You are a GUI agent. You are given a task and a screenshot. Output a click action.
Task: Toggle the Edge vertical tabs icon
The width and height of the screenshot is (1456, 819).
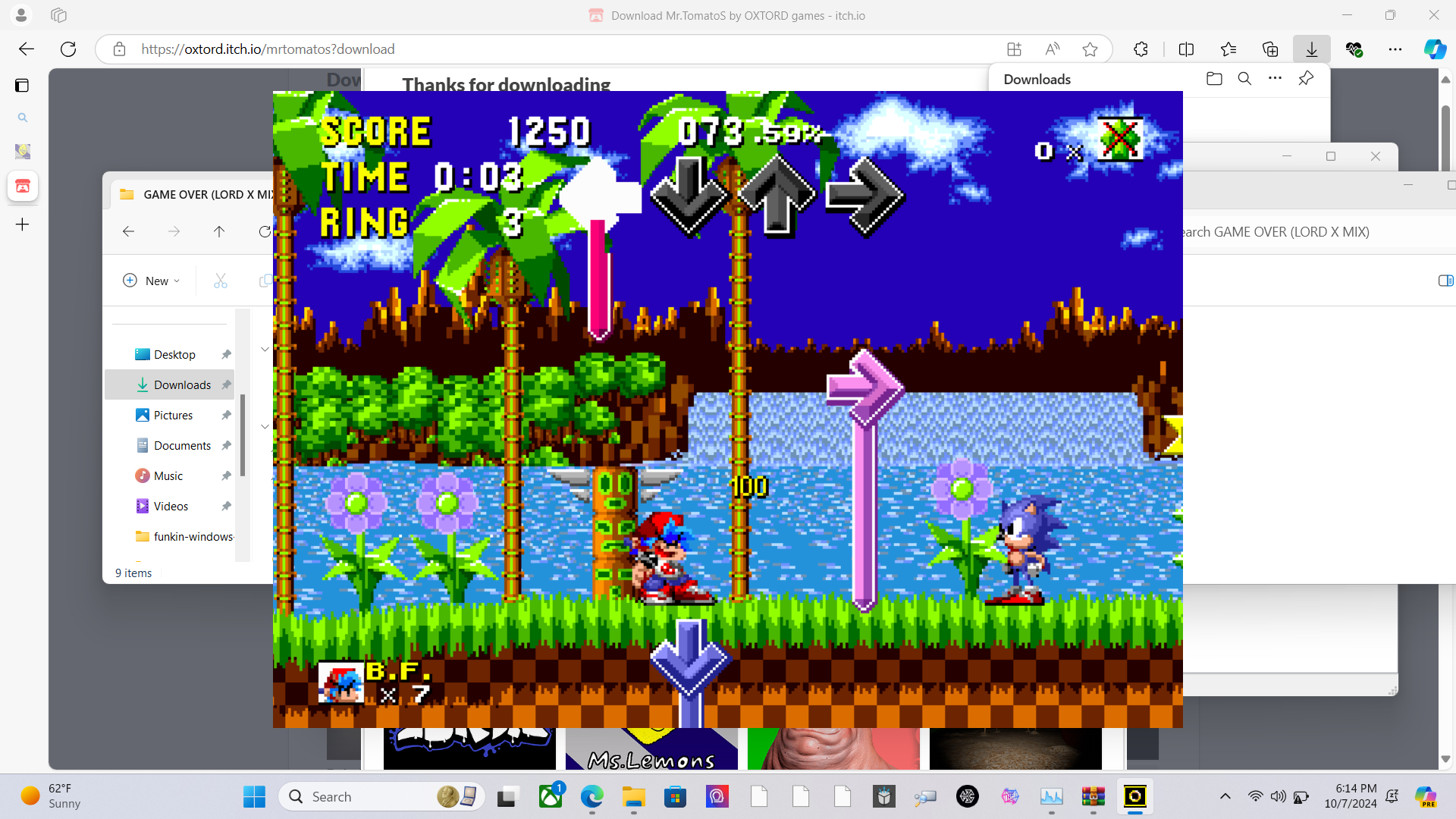click(x=22, y=85)
